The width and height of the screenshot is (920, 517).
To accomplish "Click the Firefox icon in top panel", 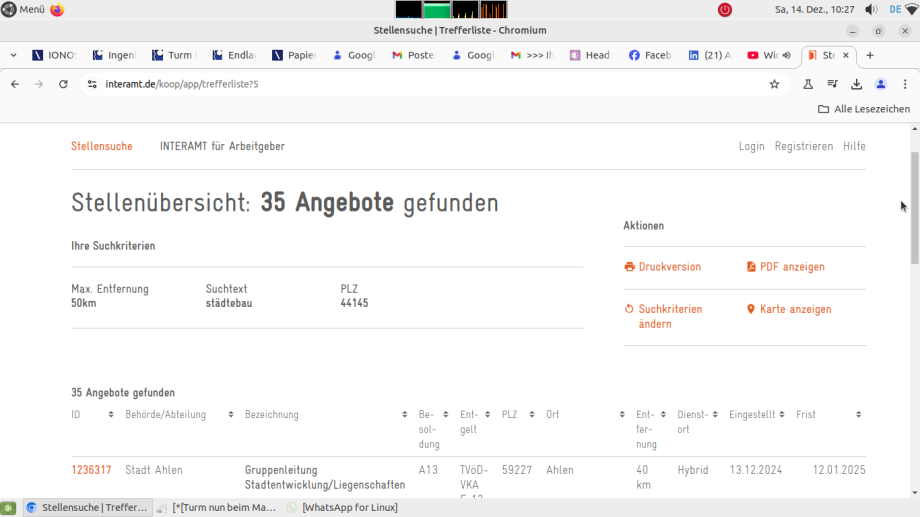I will pos(57,9).
